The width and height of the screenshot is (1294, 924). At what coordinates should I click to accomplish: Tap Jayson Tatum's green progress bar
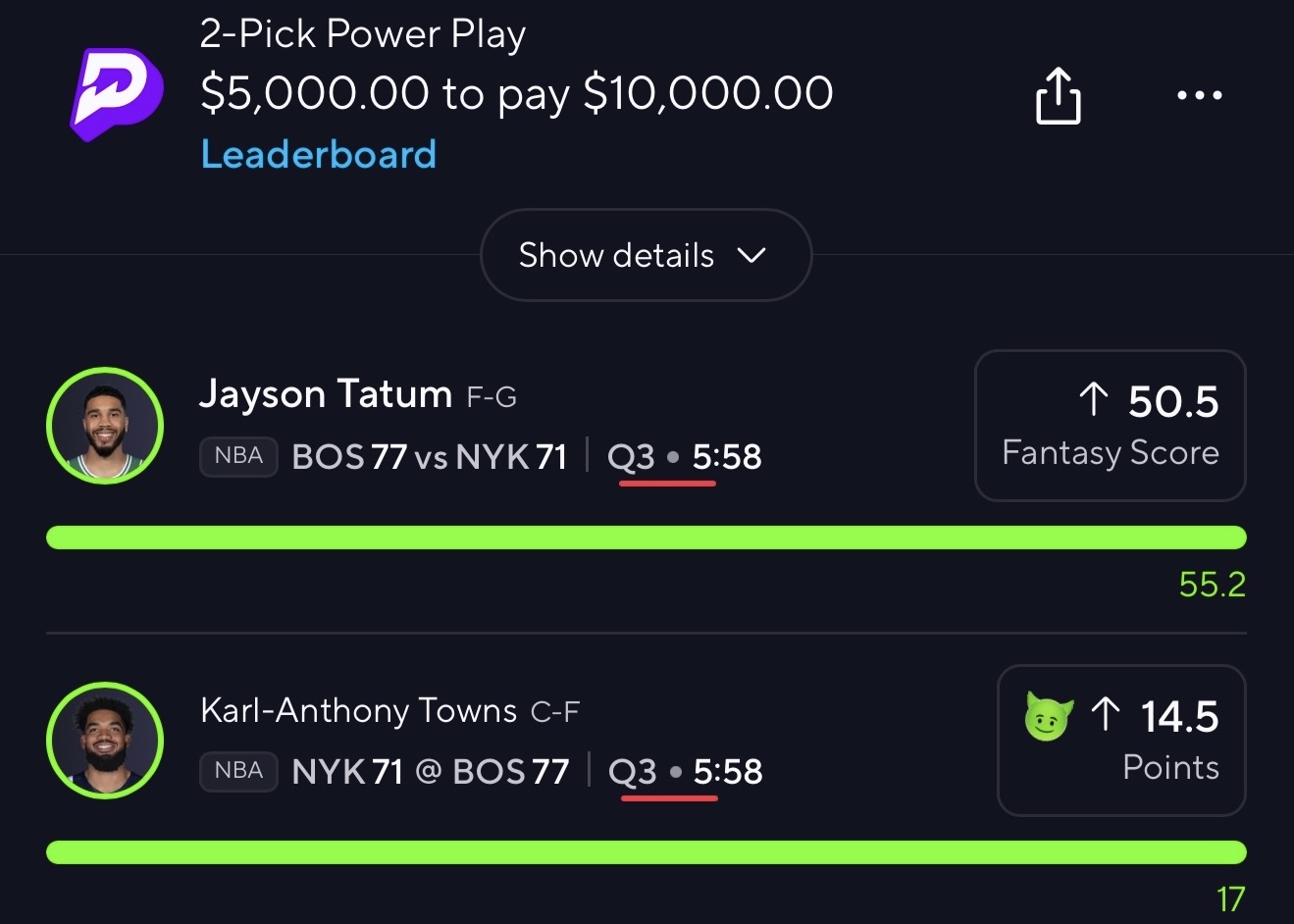click(646, 538)
